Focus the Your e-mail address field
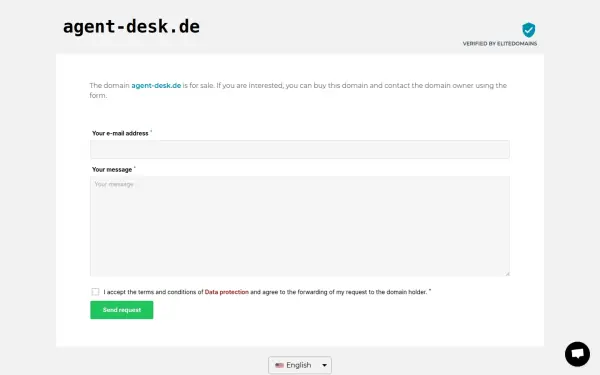Screen dimensions: 600x375 (x=300, y=149)
